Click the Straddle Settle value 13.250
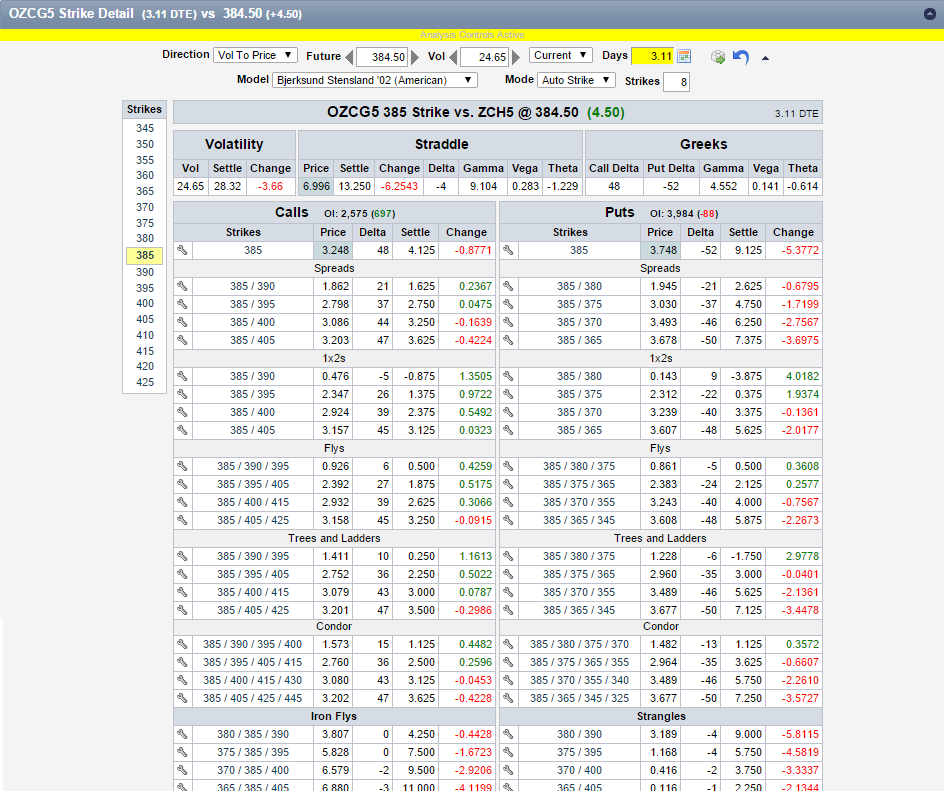 [x=355, y=187]
